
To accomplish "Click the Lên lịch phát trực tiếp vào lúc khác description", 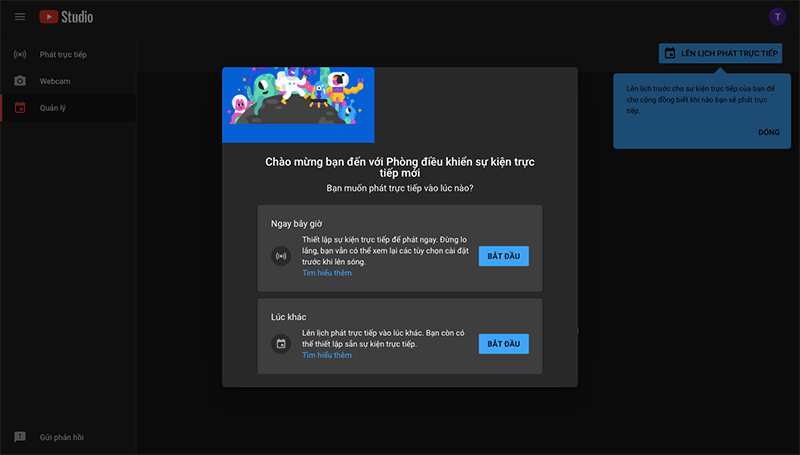I will [x=383, y=338].
